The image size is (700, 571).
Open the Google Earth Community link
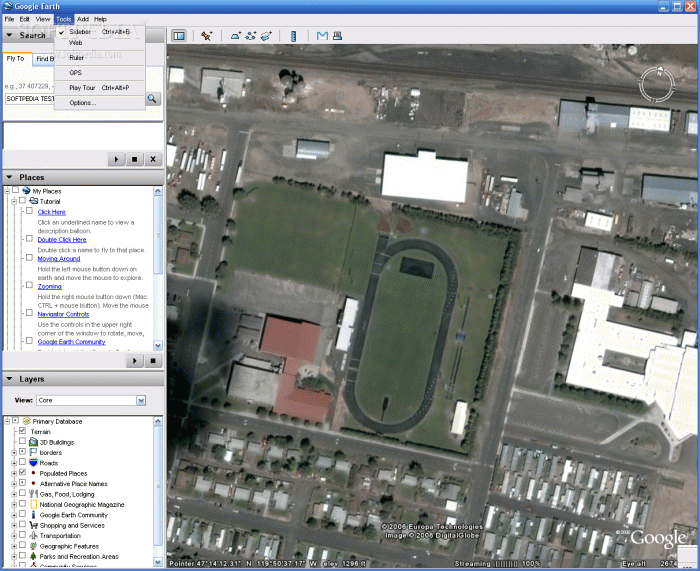click(x=71, y=342)
